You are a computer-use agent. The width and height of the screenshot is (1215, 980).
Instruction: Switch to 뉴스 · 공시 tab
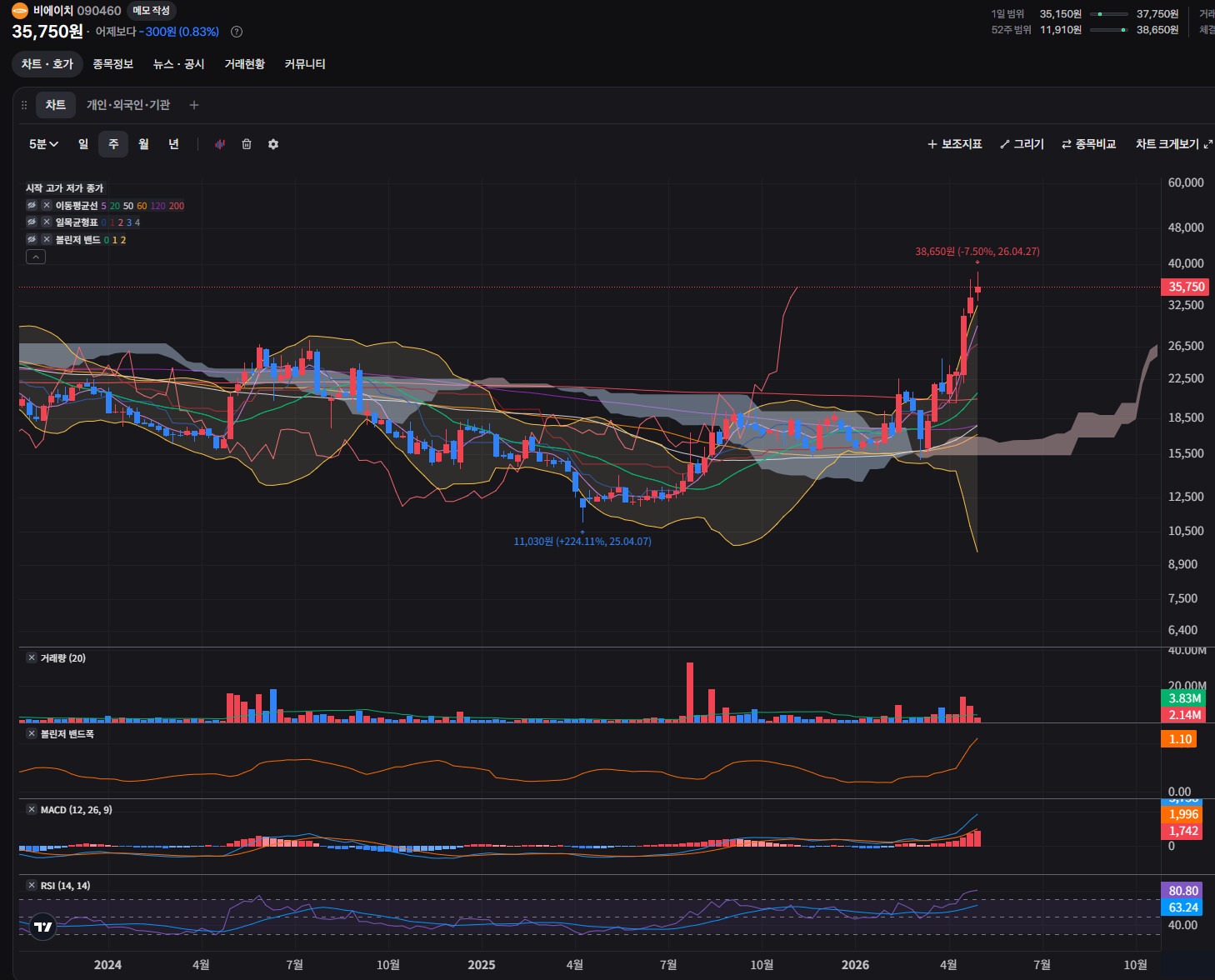(179, 64)
